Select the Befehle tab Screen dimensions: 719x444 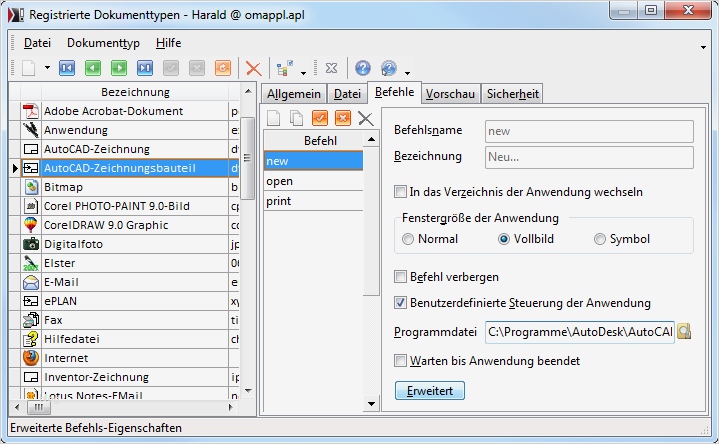point(394,93)
